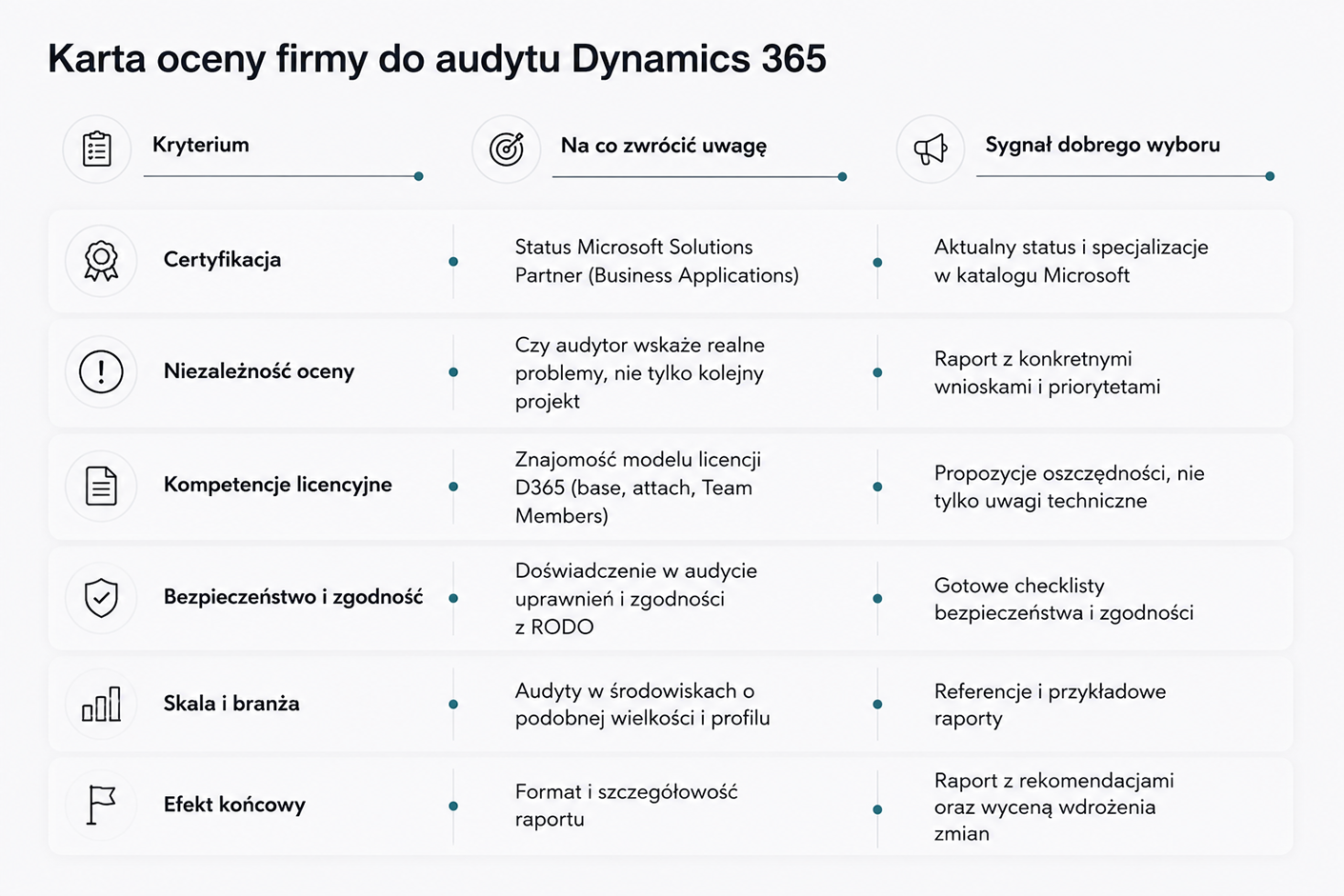Screen dimensions: 1344x896
Task: Click the Kryterium column header
Action: pyautogui.click(x=200, y=145)
